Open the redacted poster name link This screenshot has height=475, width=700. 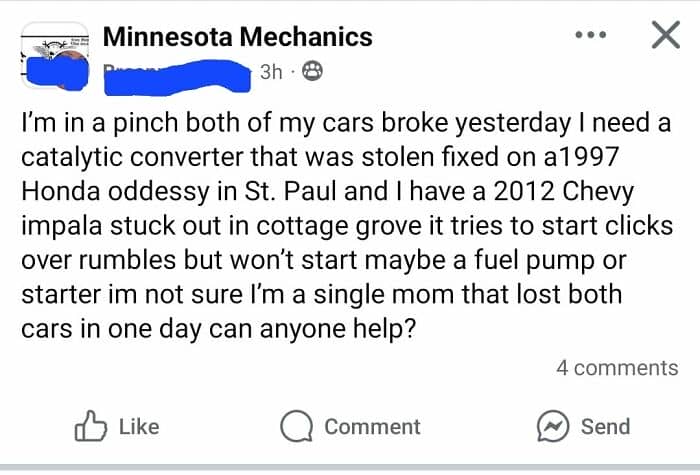(175, 72)
